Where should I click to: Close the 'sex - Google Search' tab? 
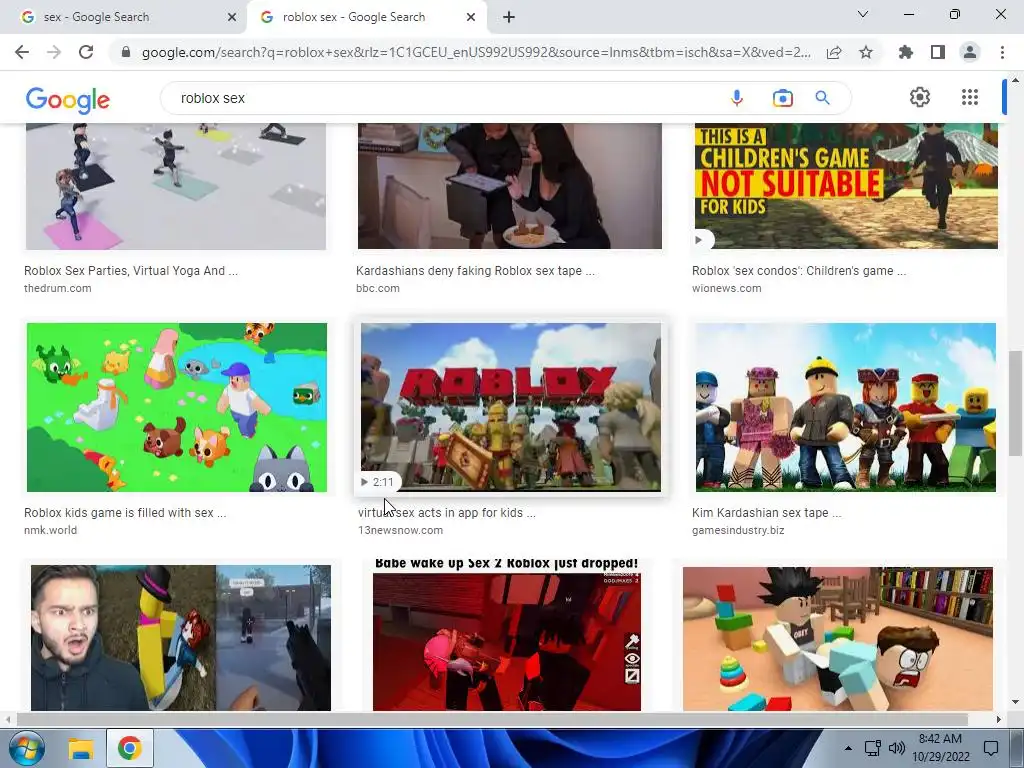click(232, 17)
